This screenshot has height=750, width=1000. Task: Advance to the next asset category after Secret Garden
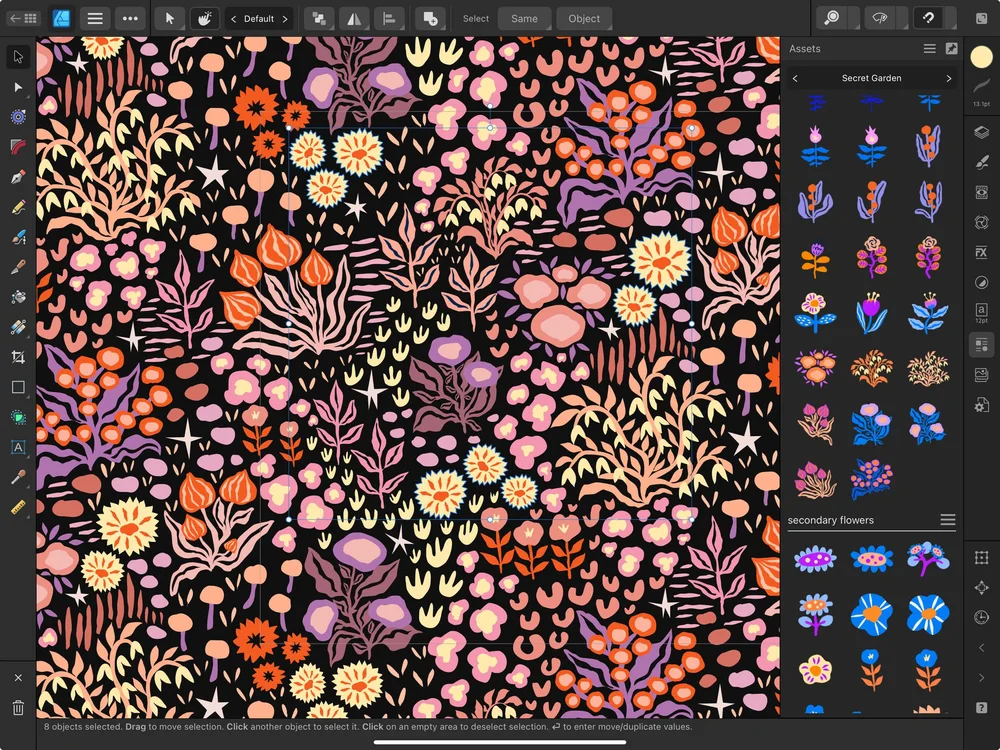click(948, 78)
